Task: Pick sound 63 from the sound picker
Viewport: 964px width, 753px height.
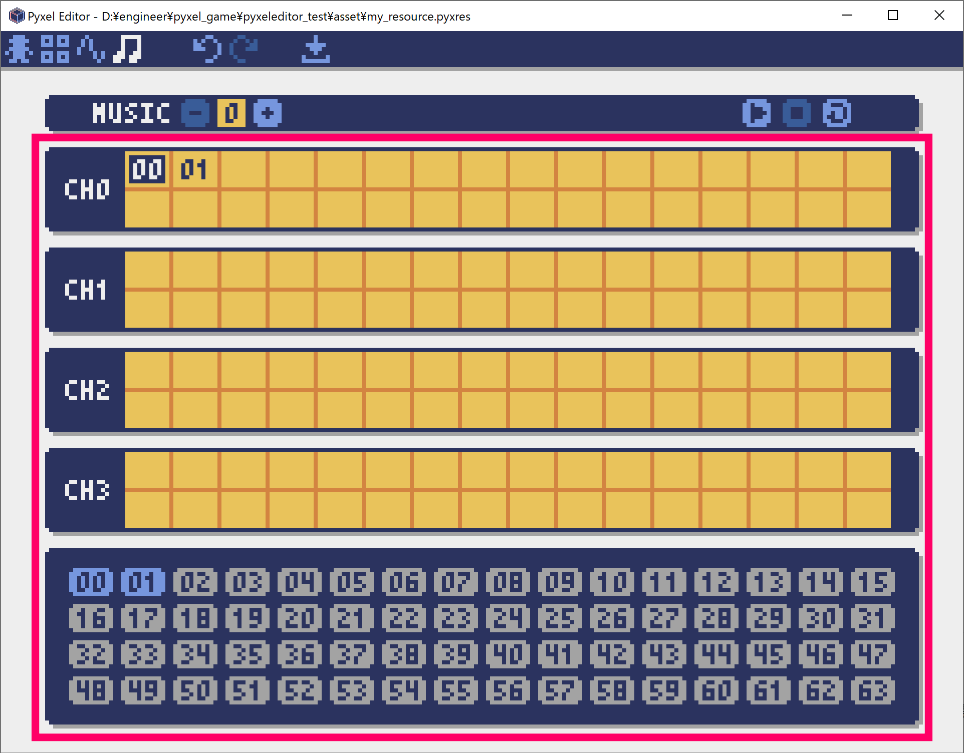Action: (x=874, y=691)
